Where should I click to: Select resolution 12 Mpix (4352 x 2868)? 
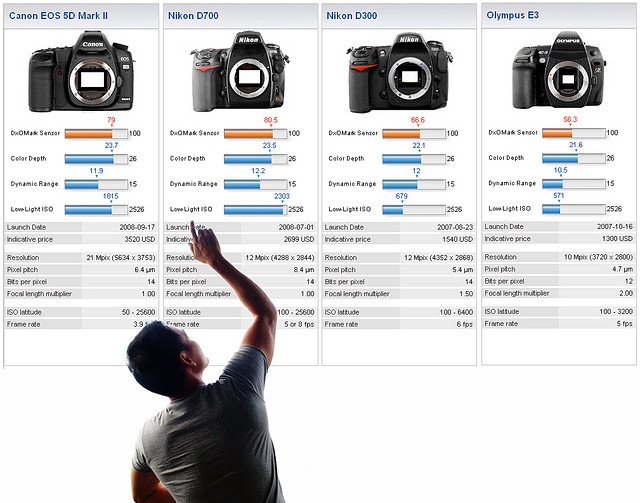439,258
